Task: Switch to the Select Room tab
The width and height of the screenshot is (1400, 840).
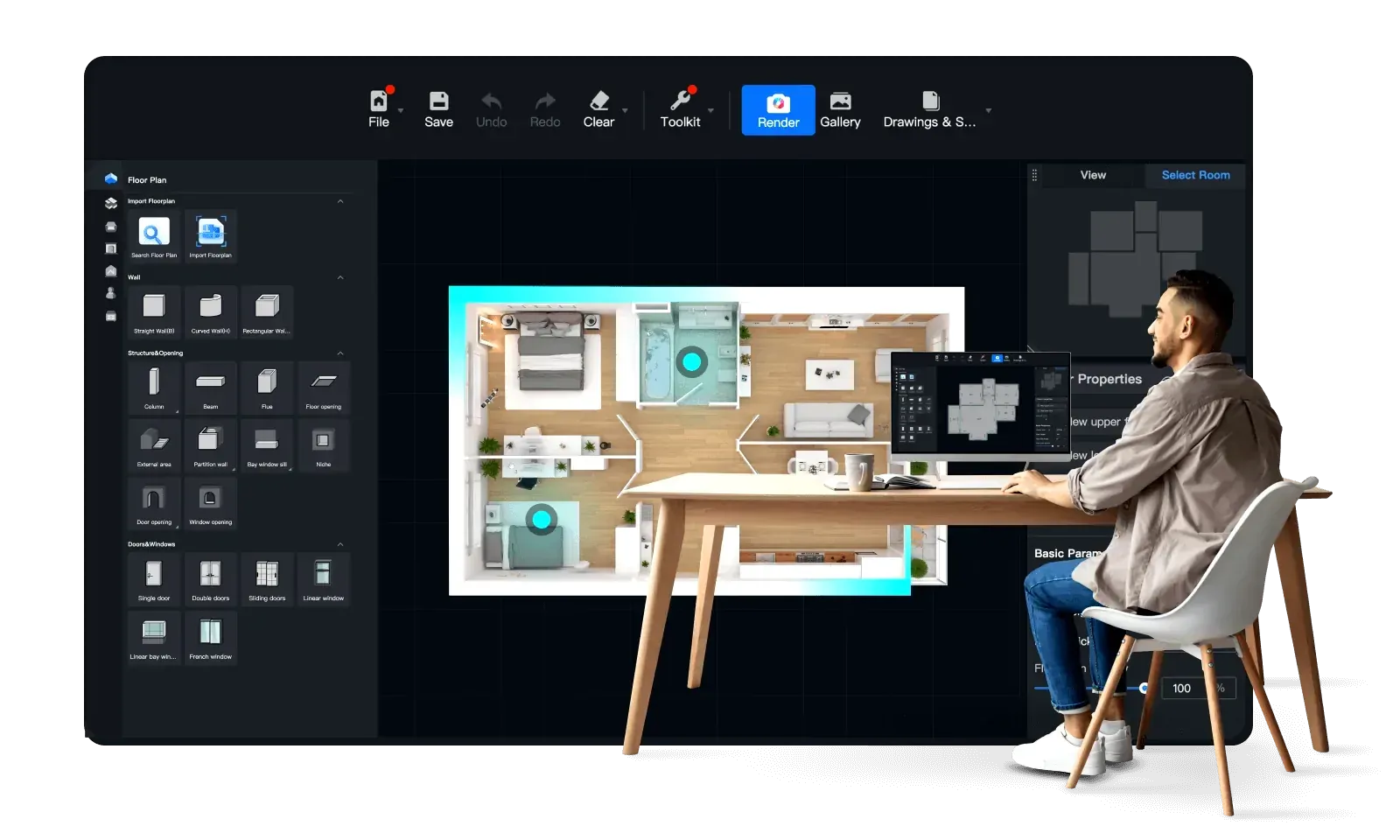Action: pos(1194,175)
